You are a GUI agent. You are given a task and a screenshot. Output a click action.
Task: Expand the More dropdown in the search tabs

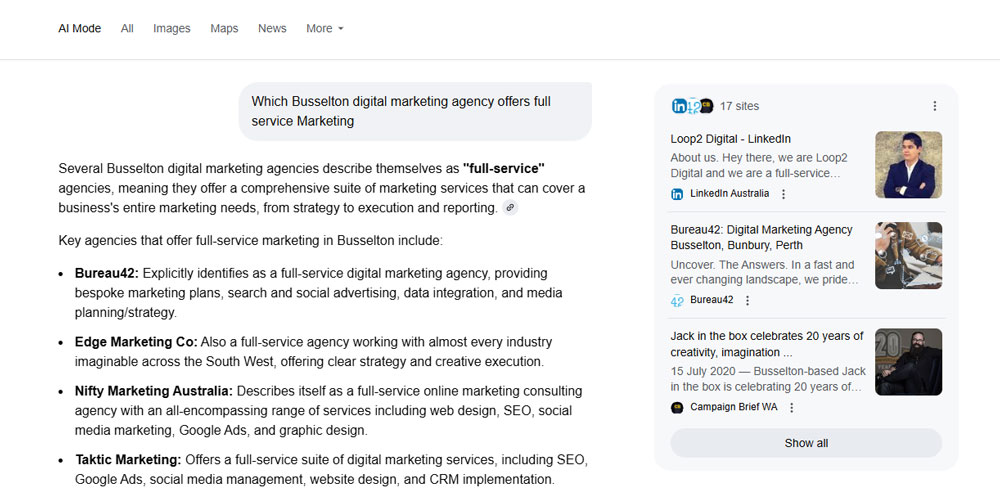(x=324, y=29)
